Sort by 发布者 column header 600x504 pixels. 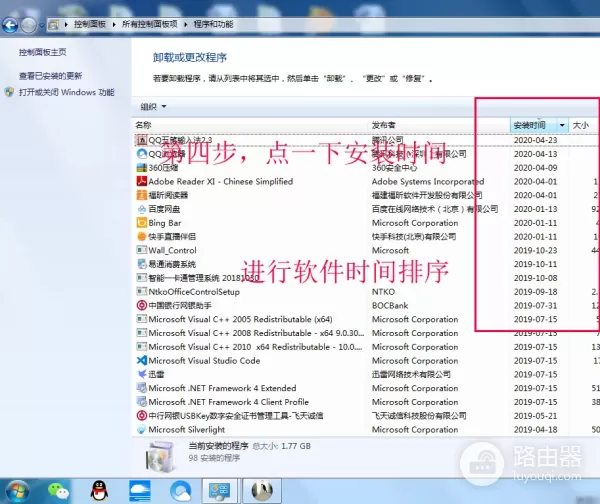[x=384, y=125]
